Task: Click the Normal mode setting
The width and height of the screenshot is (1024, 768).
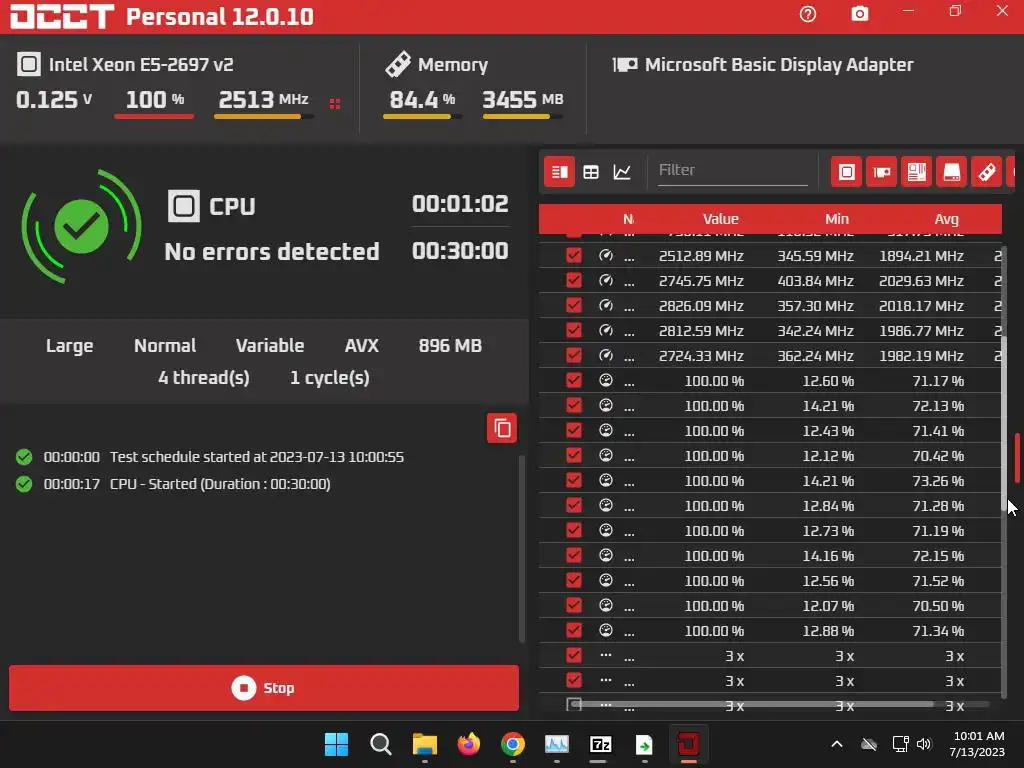Action: [165, 345]
